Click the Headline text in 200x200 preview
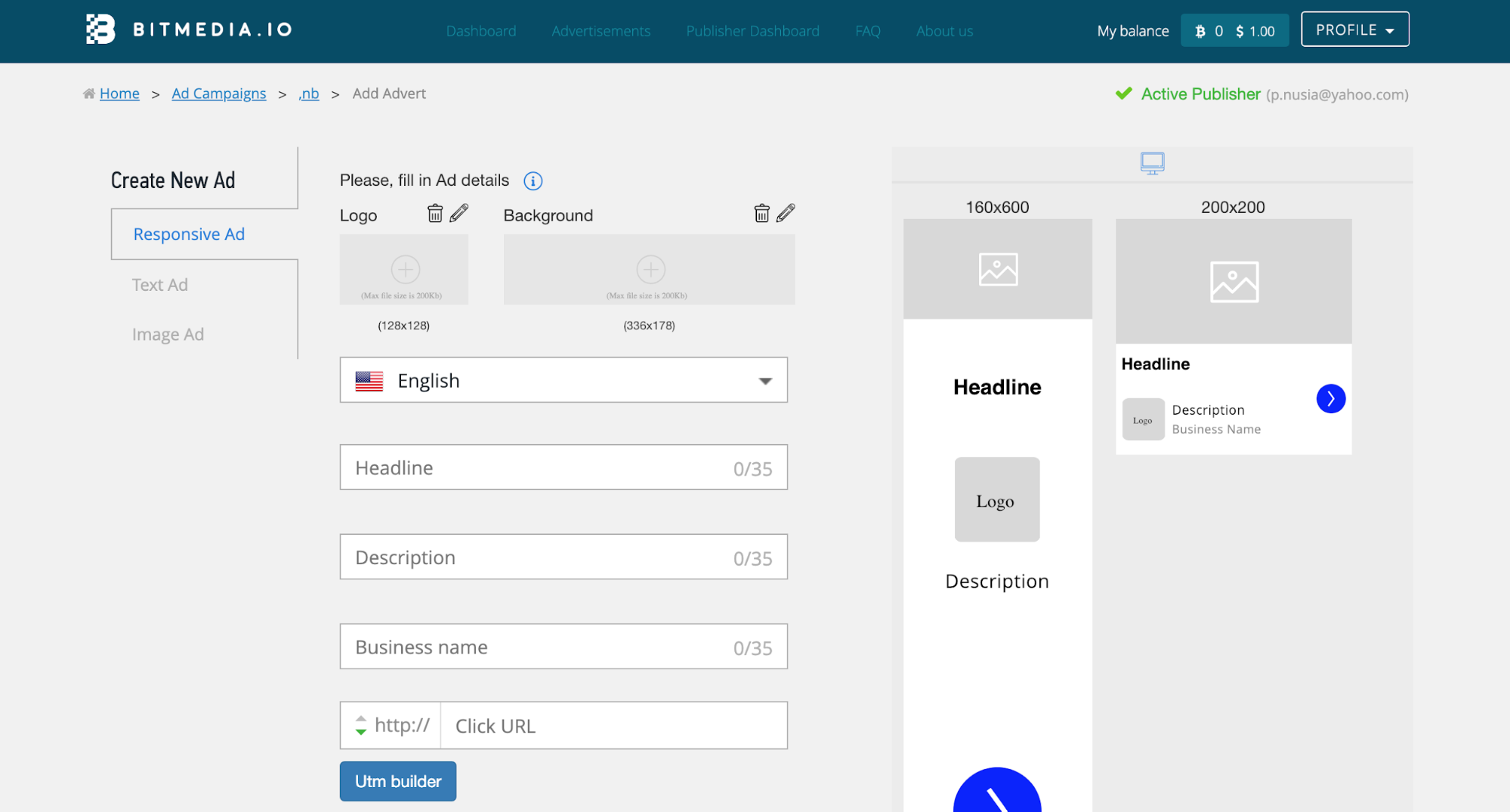The width and height of the screenshot is (1510, 812). [x=1155, y=364]
